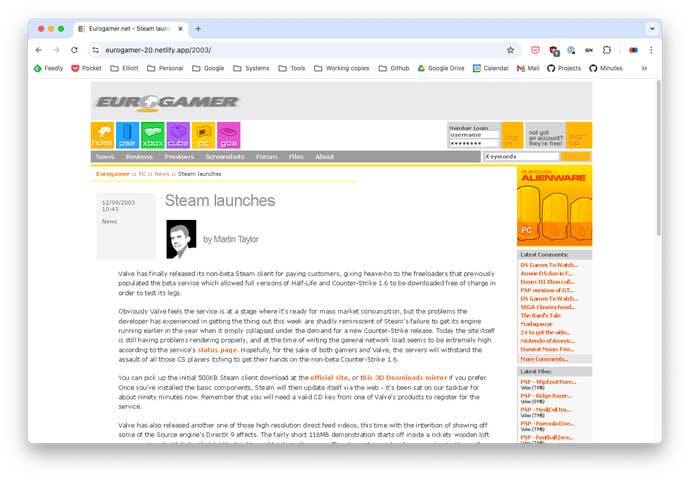Open Feedly bookmark
Viewport: 690px width, 480px height.
point(48,68)
